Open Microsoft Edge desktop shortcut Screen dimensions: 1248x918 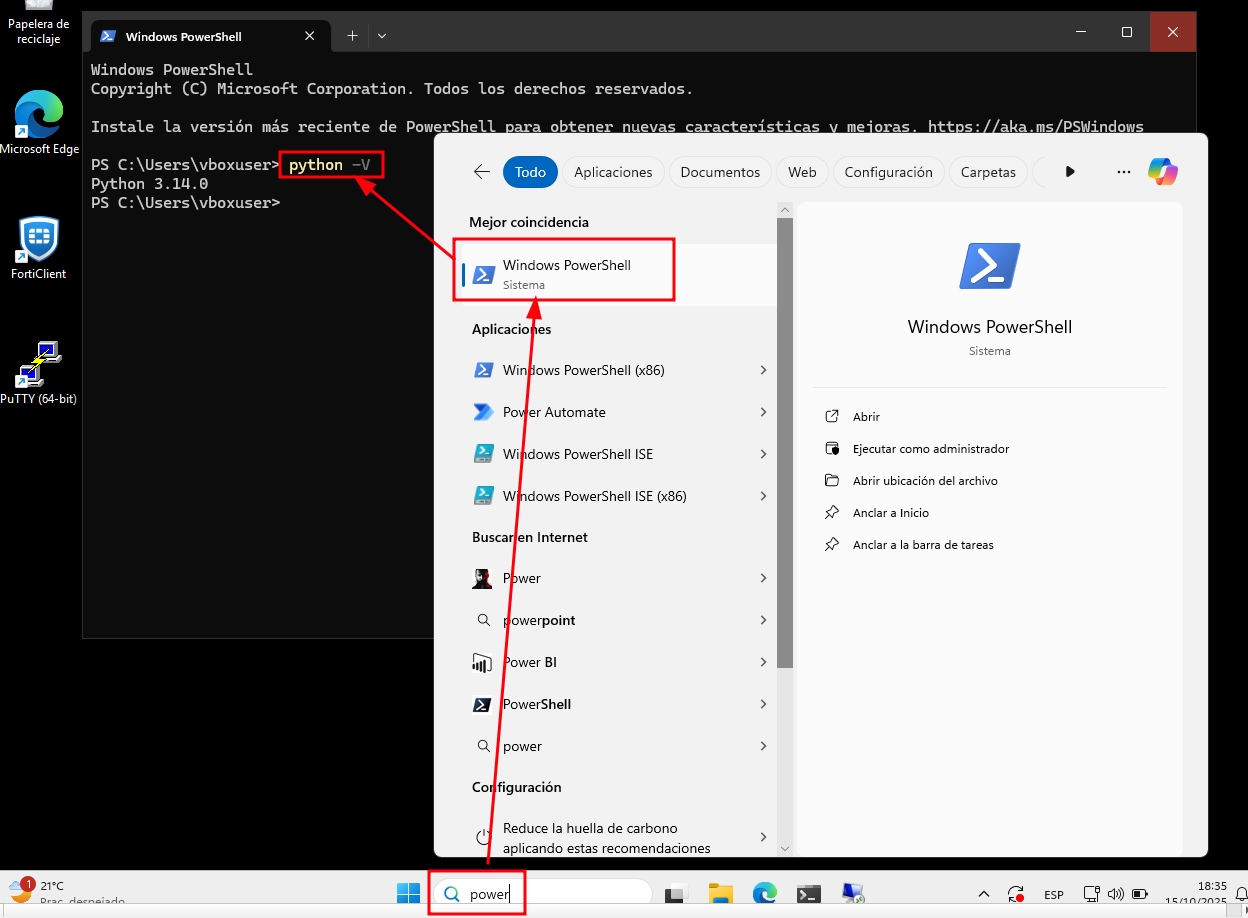pyautogui.click(x=39, y=124)
